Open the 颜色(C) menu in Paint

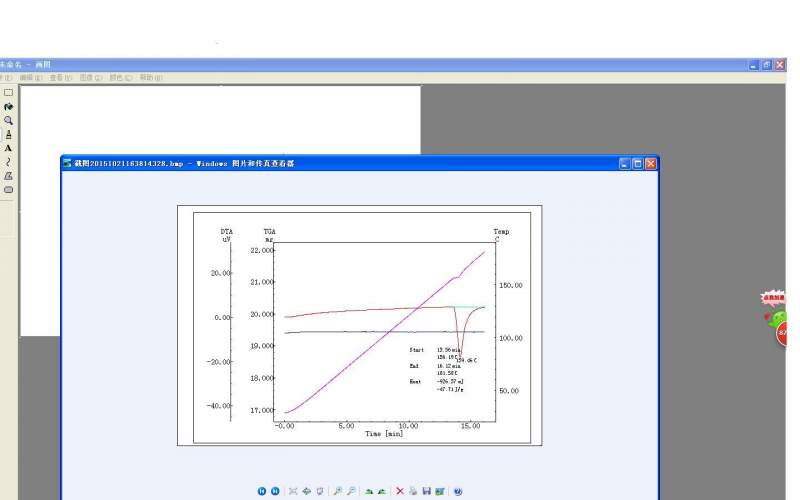click(x=121, y=78)
